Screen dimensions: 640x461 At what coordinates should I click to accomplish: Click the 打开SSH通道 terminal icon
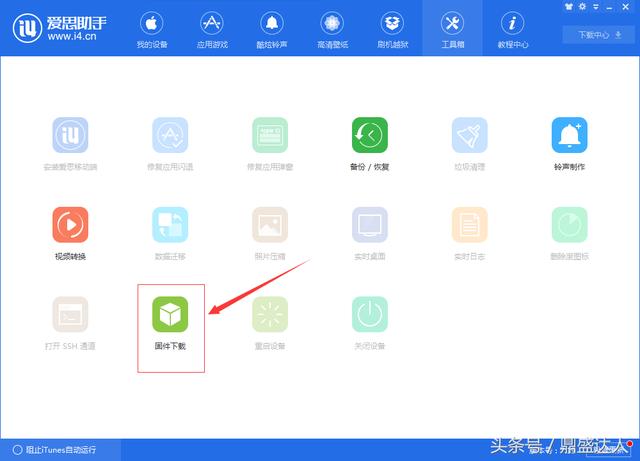coord(70,314)
